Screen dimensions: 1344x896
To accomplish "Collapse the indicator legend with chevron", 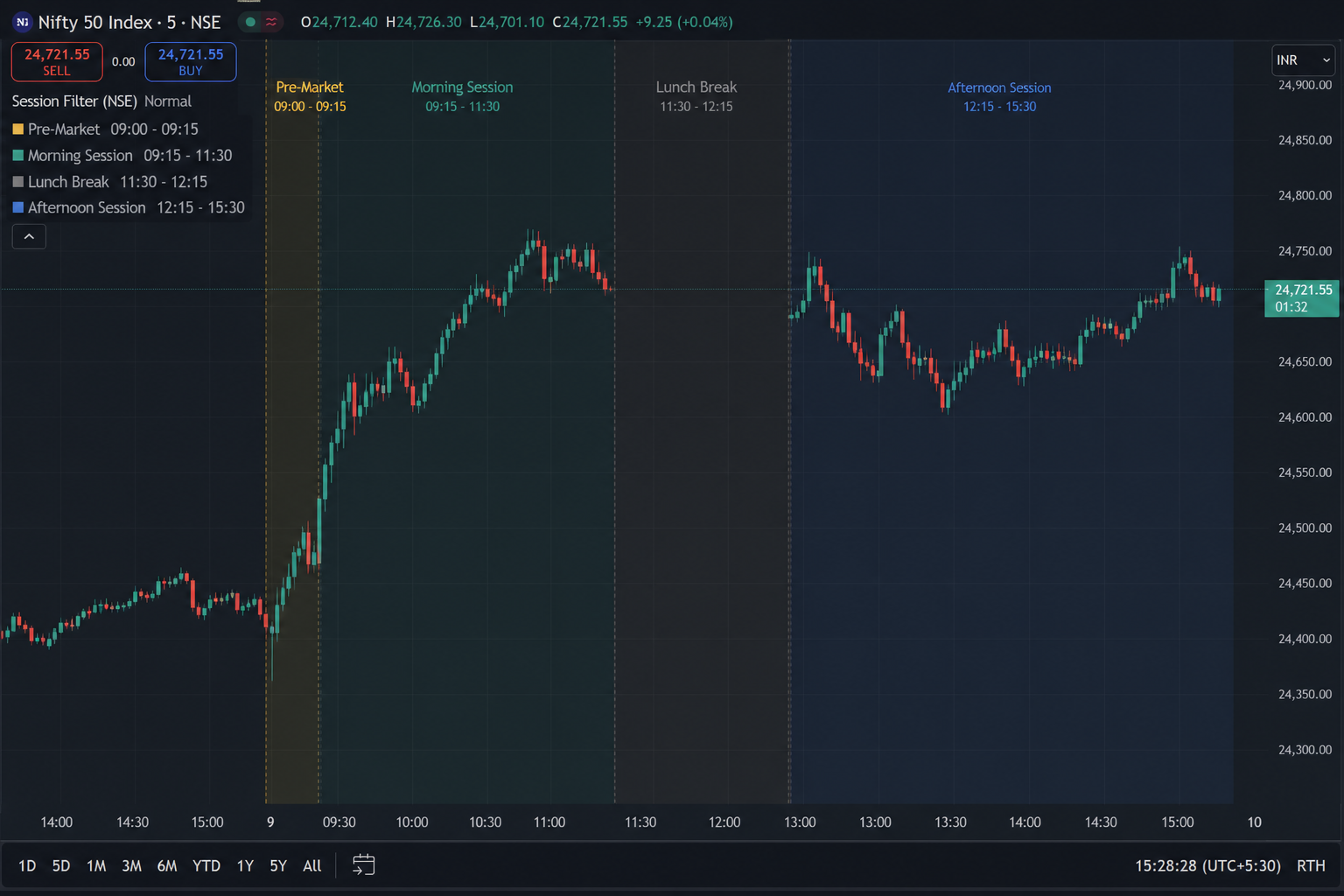I will 29,236.
